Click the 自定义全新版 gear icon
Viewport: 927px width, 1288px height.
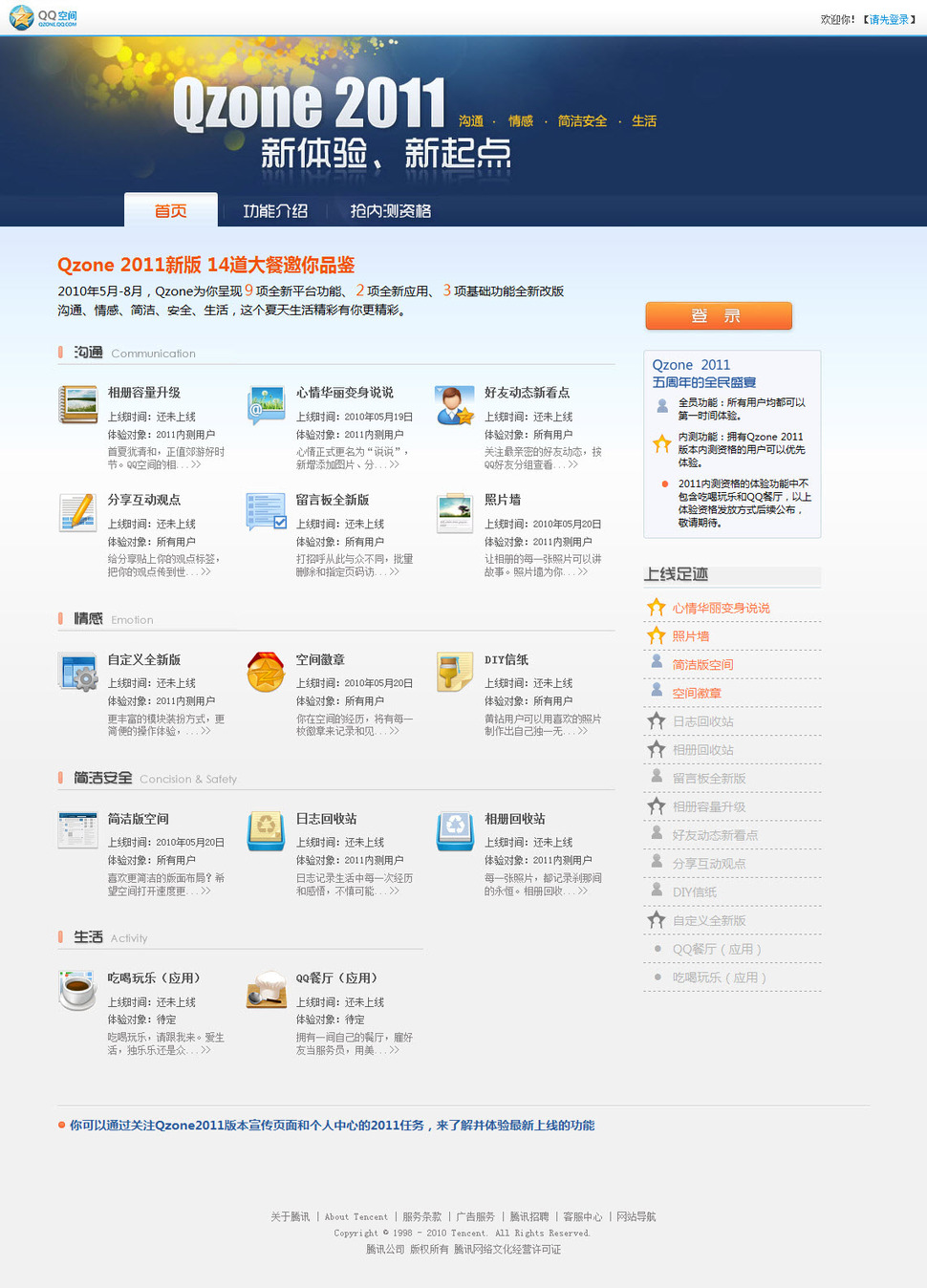click(x=77, y=671)
